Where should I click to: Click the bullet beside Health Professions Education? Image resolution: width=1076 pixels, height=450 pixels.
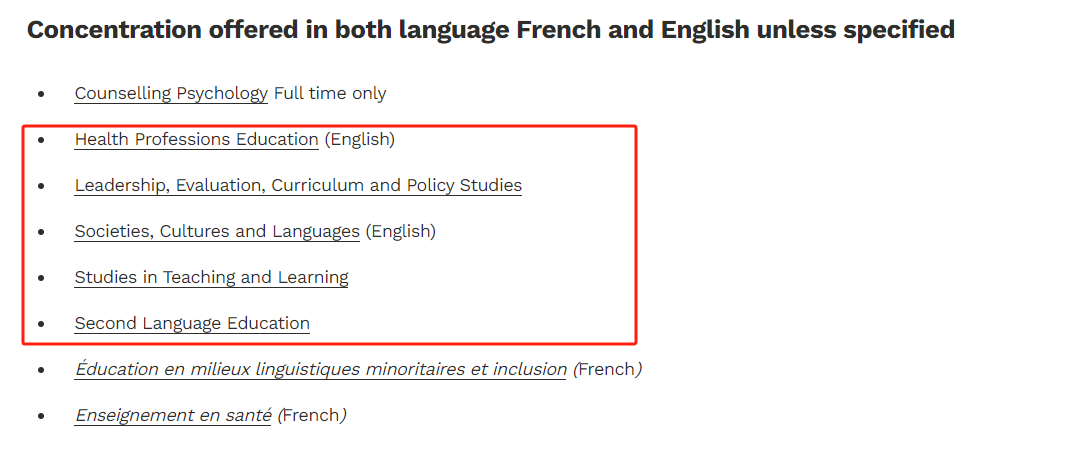click(x=41, y=140)
